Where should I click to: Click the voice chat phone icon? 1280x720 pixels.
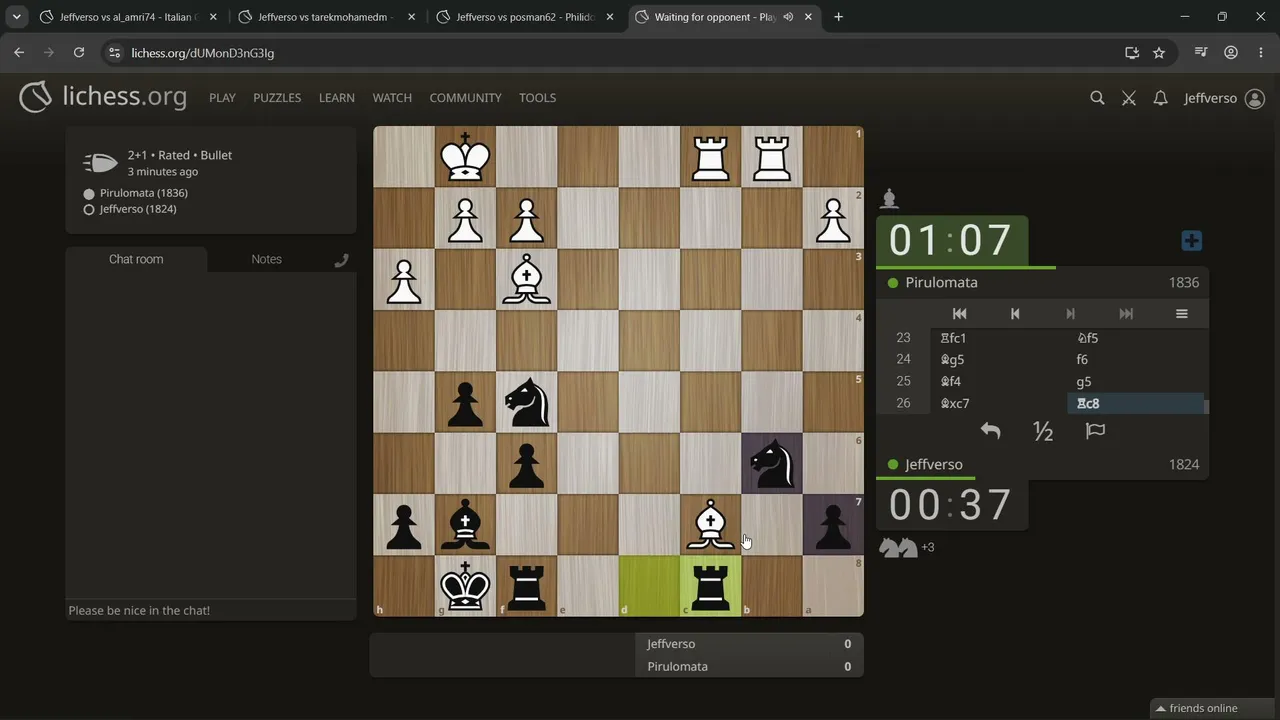point(341,260)
